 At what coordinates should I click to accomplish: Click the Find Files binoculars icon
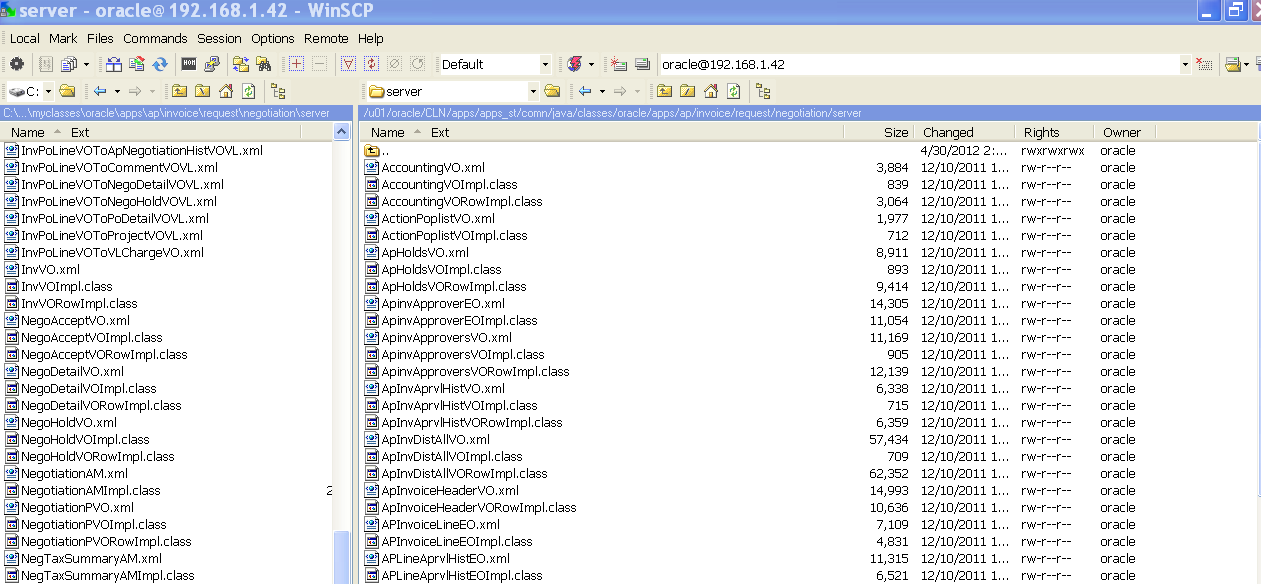tap(263, 64)
